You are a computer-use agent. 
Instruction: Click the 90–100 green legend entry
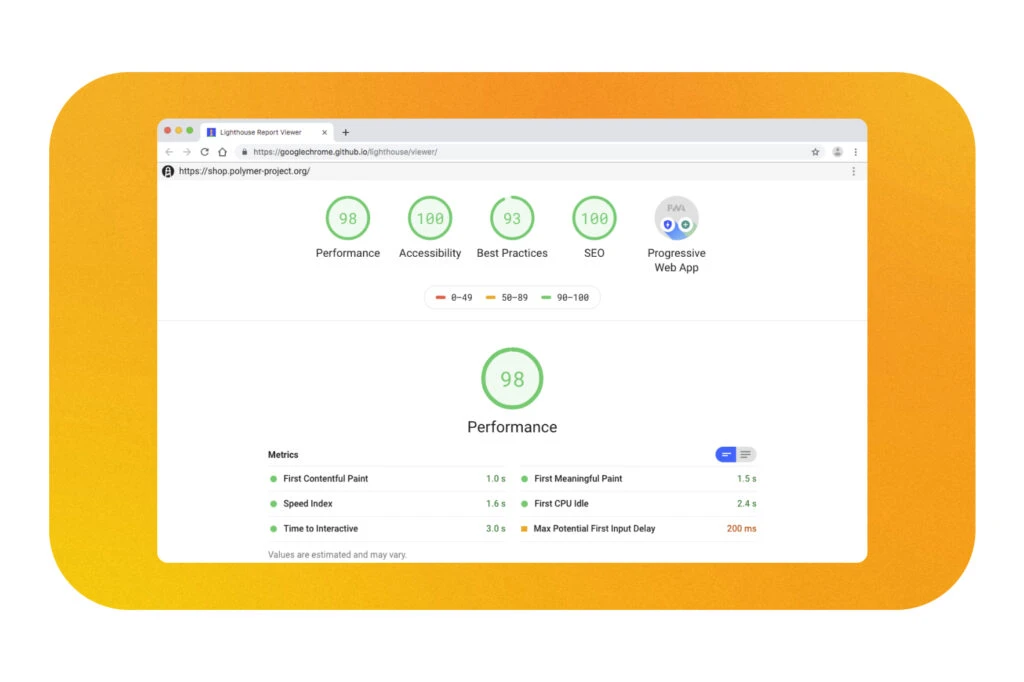(x=565, y=298)
